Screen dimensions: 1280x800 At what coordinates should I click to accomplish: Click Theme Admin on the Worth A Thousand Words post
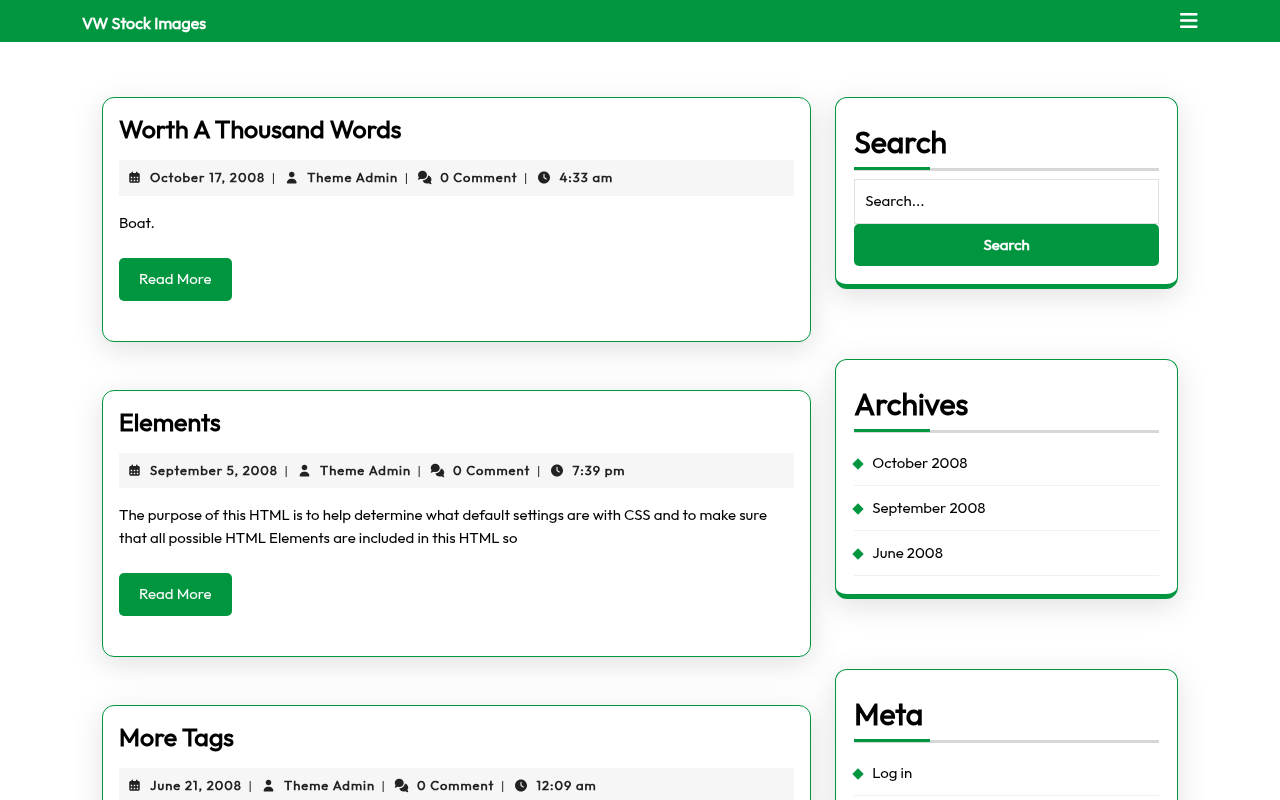coord(352,178)
